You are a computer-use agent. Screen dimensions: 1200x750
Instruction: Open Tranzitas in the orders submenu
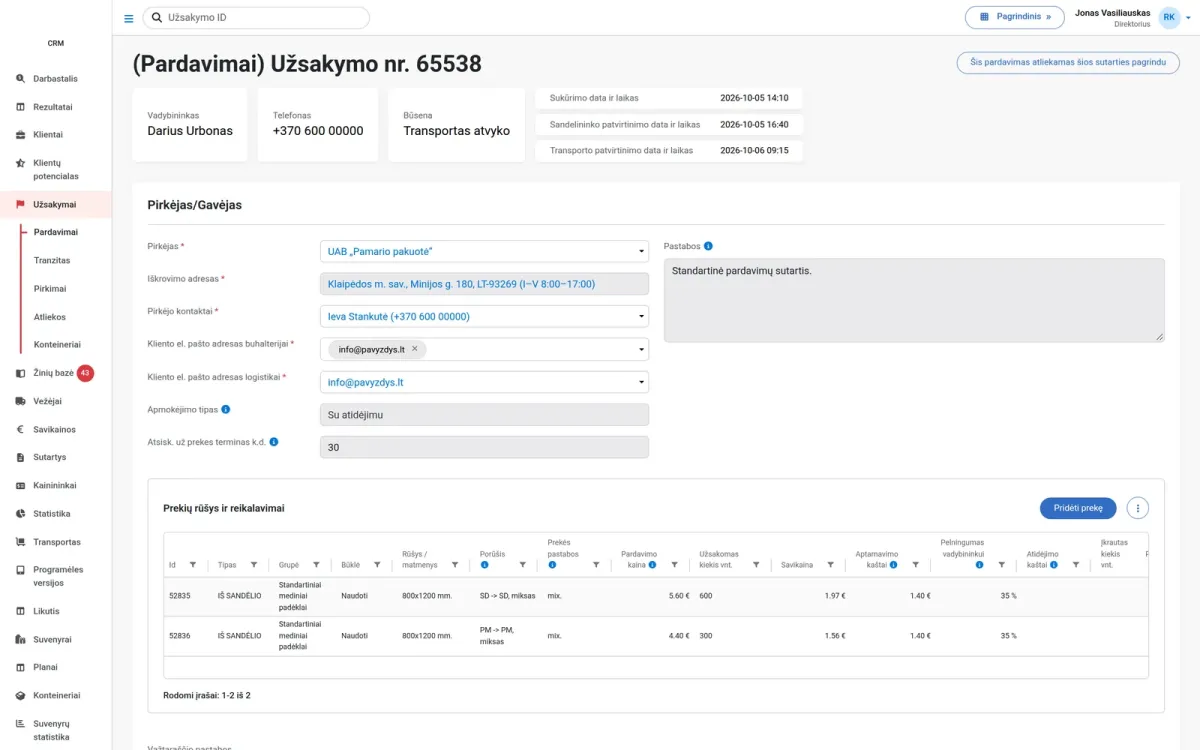coord(52,260)
